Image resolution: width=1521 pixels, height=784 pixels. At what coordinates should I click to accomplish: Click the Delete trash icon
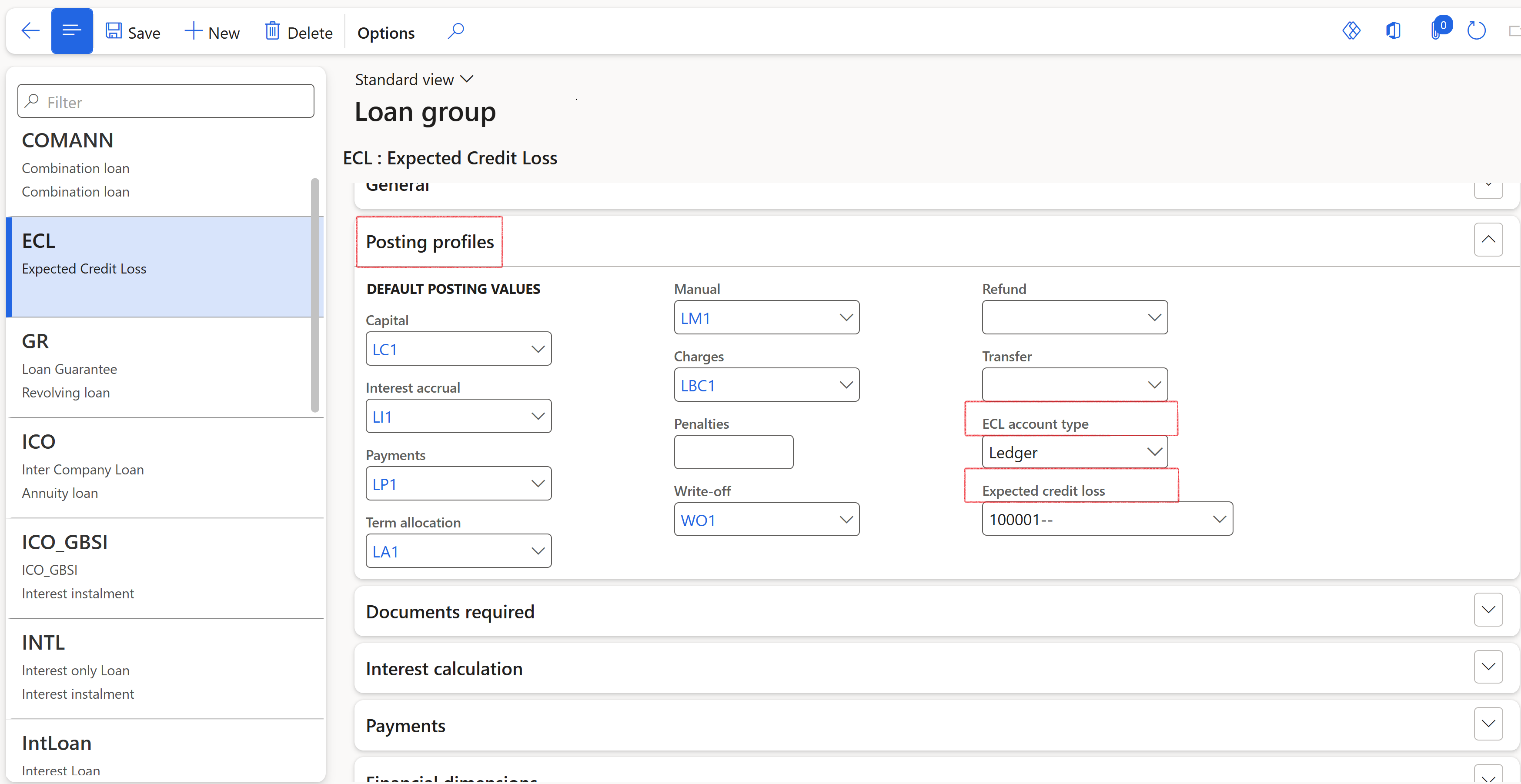coord(271,31)
